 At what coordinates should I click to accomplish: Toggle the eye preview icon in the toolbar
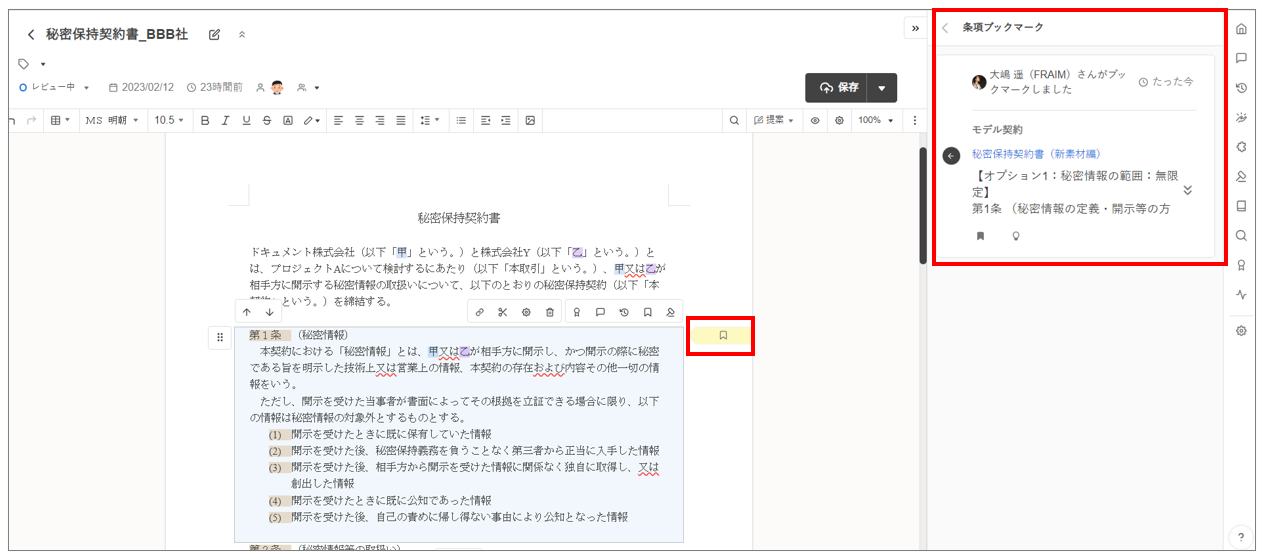coord(815,120)
